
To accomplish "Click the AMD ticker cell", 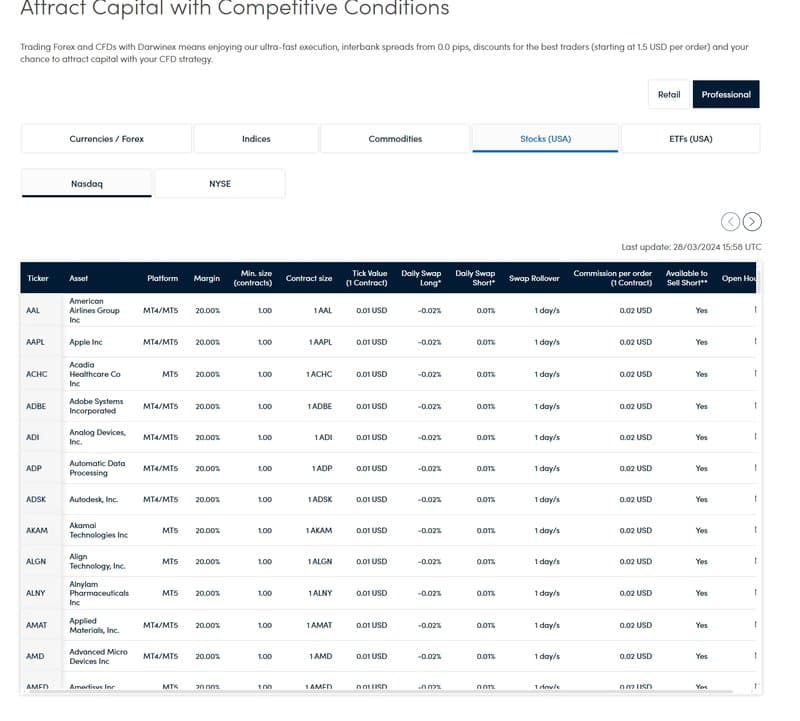I will pos(36,656).
